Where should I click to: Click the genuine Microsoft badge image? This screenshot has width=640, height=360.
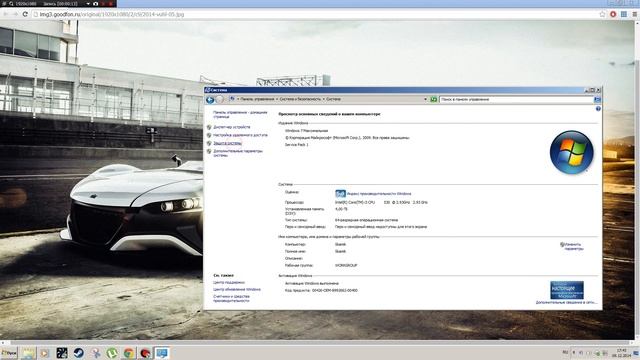tap(567, 290)
